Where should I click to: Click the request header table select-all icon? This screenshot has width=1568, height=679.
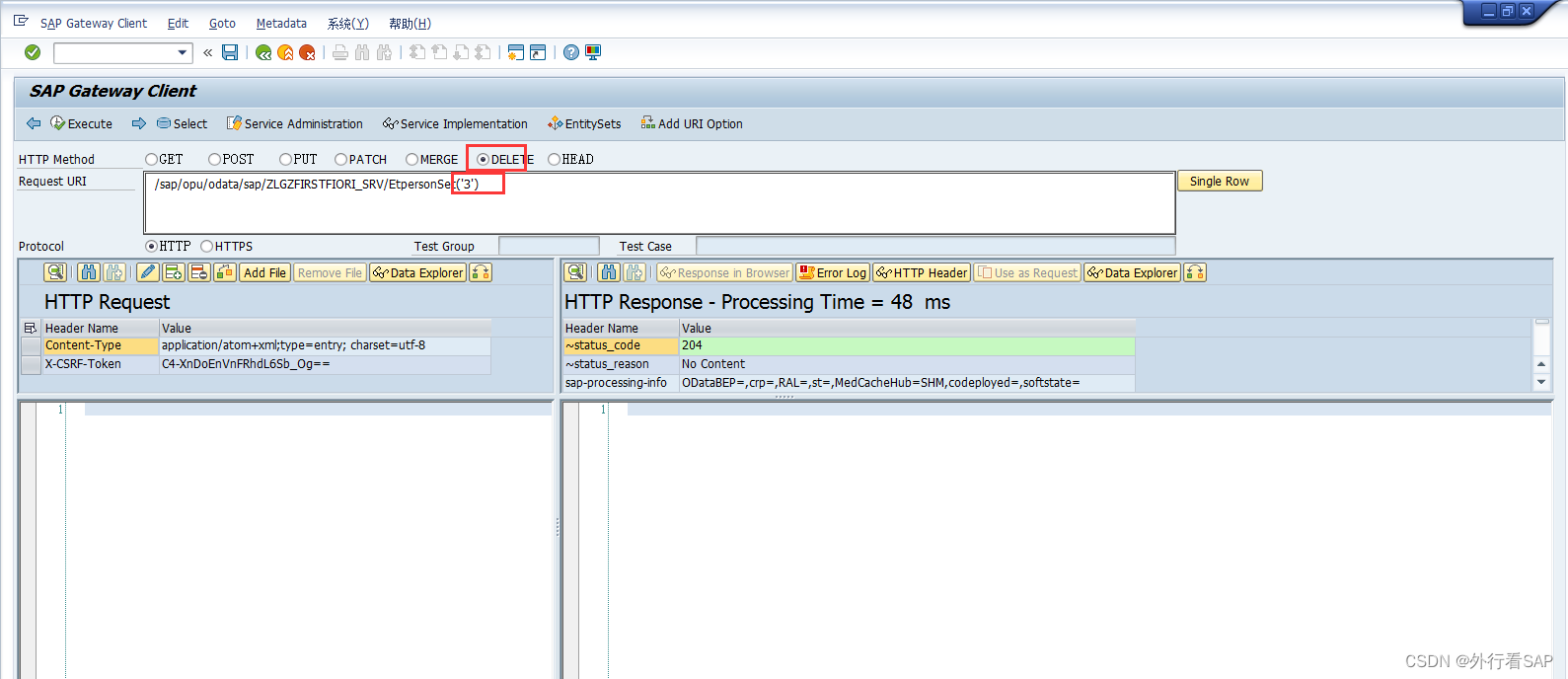[x=30, y=328]
